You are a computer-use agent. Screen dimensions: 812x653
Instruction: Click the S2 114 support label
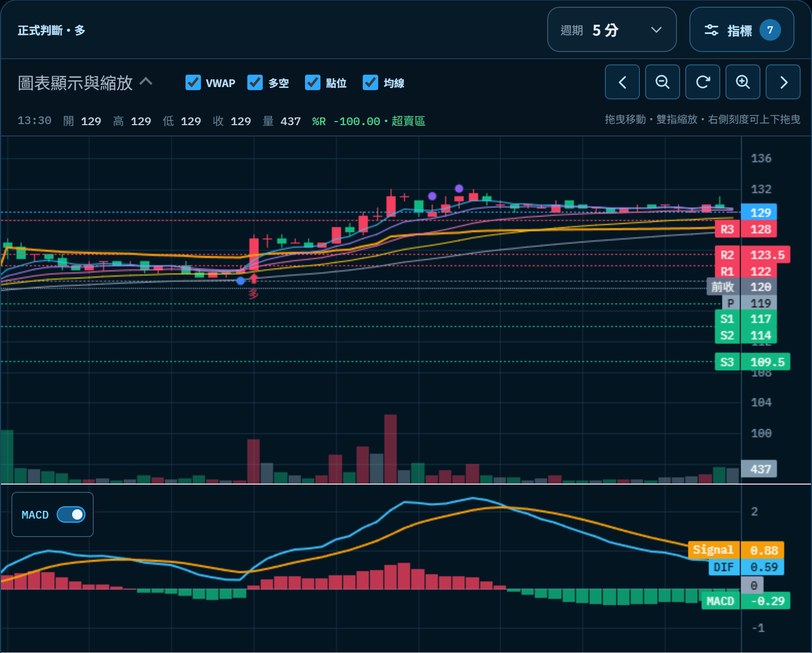coord(745,336)
